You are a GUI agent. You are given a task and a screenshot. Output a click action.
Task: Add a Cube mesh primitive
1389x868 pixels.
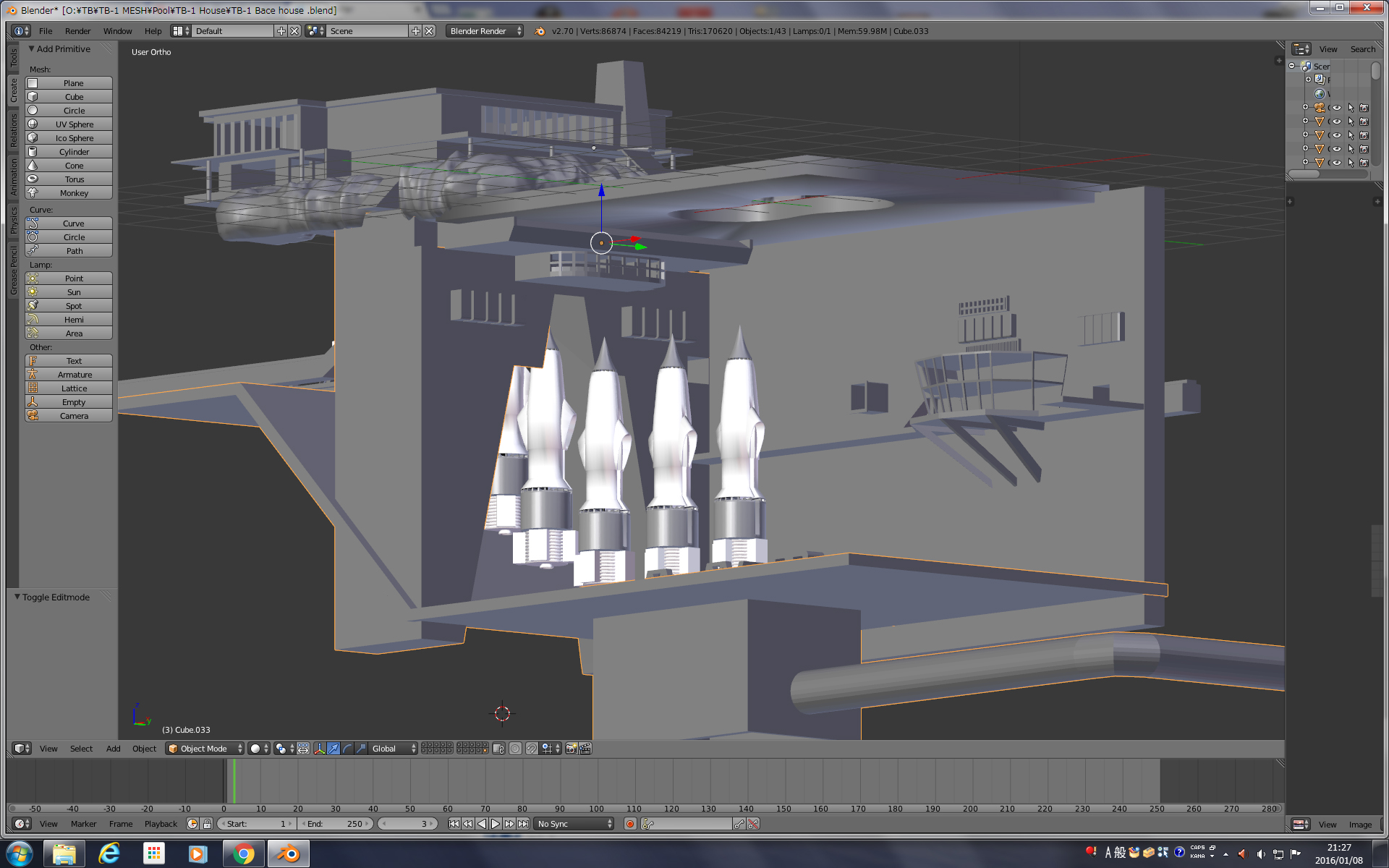pos(69,97)
